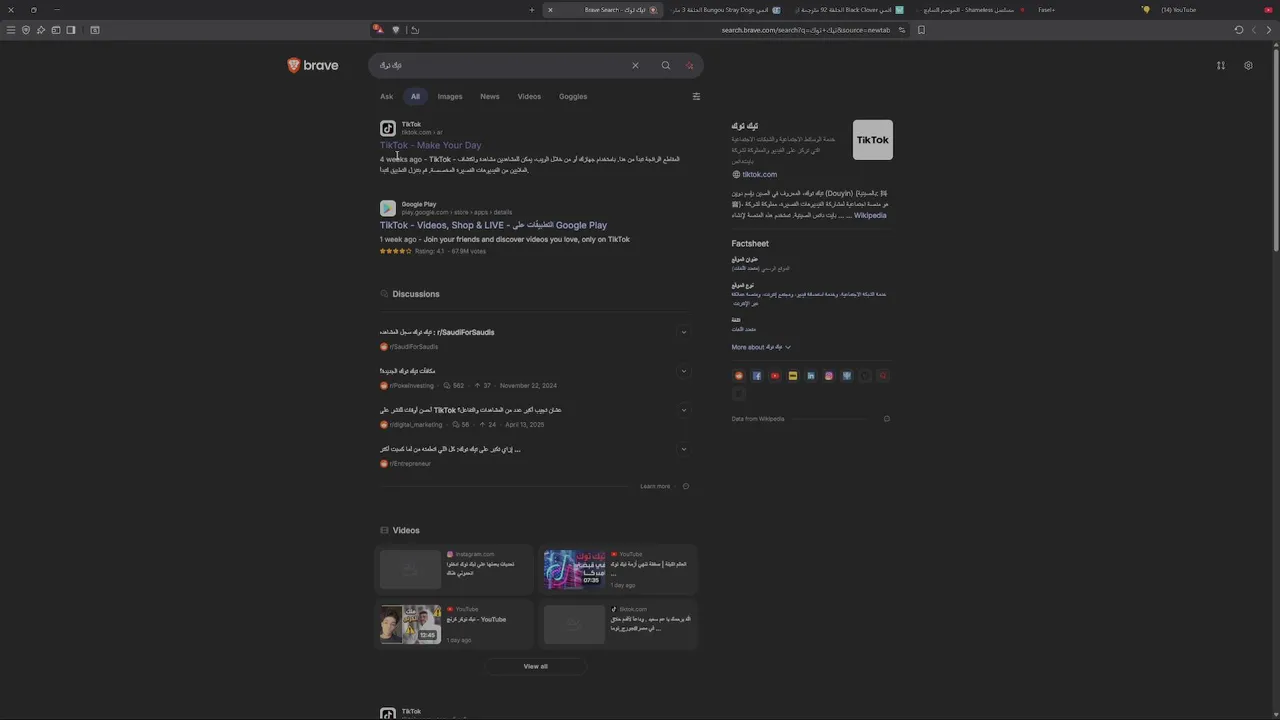Open YouTube profile icon in knowledge panel
Image resolution: width=1280 pixels, height=720 pixels.
tap(775, 376)
